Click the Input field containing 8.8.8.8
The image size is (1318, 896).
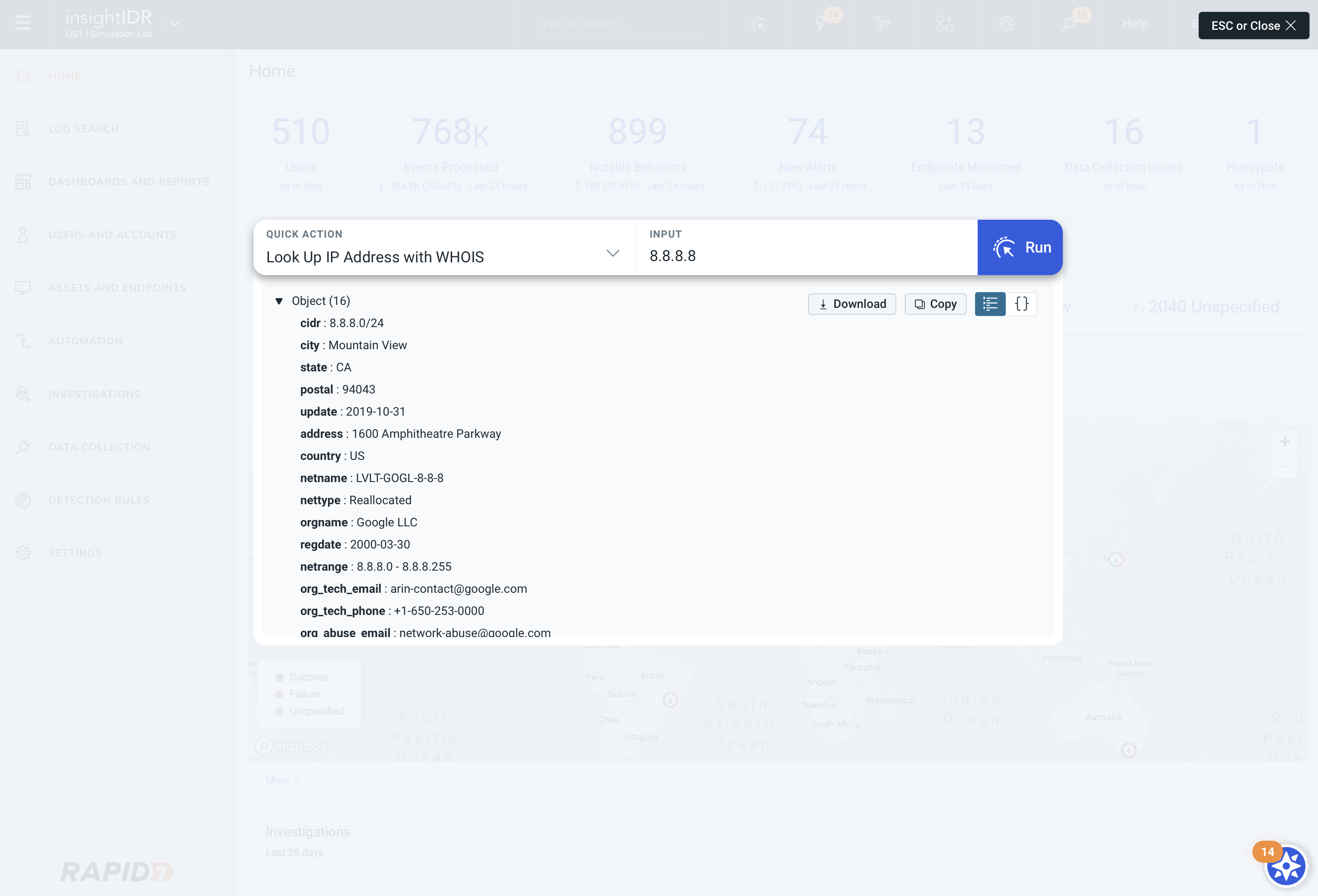[x=805, y=256]
